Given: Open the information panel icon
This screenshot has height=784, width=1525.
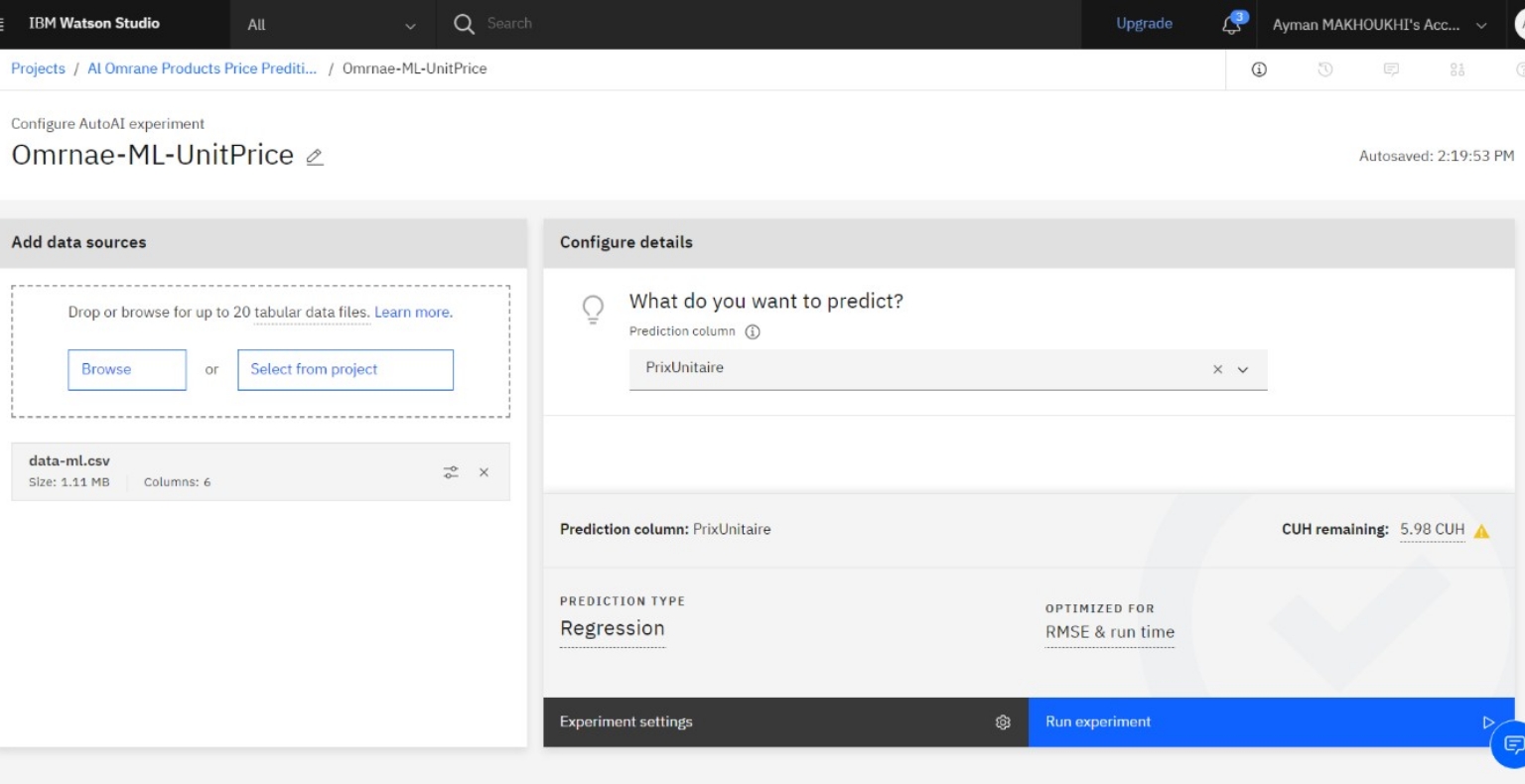Looking at the screenshot, I should (1259, 69).
